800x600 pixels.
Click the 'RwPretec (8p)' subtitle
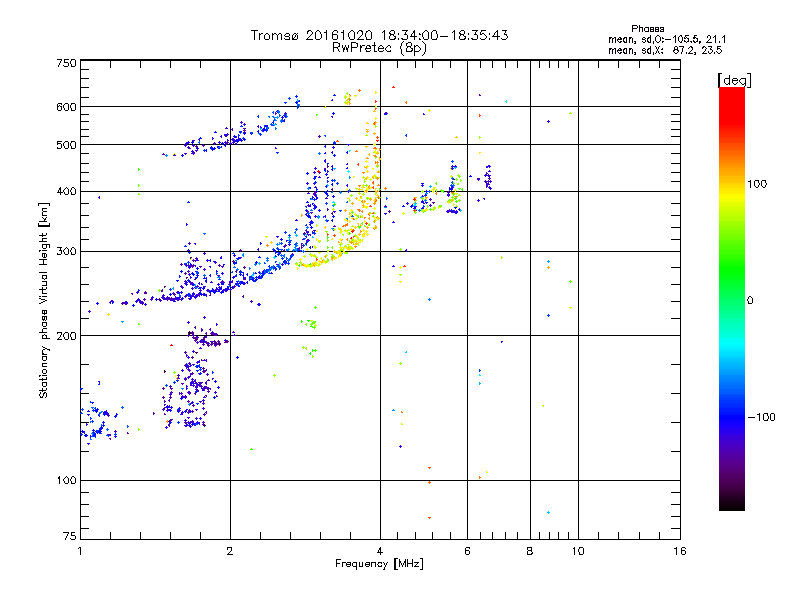coord(379,48)
